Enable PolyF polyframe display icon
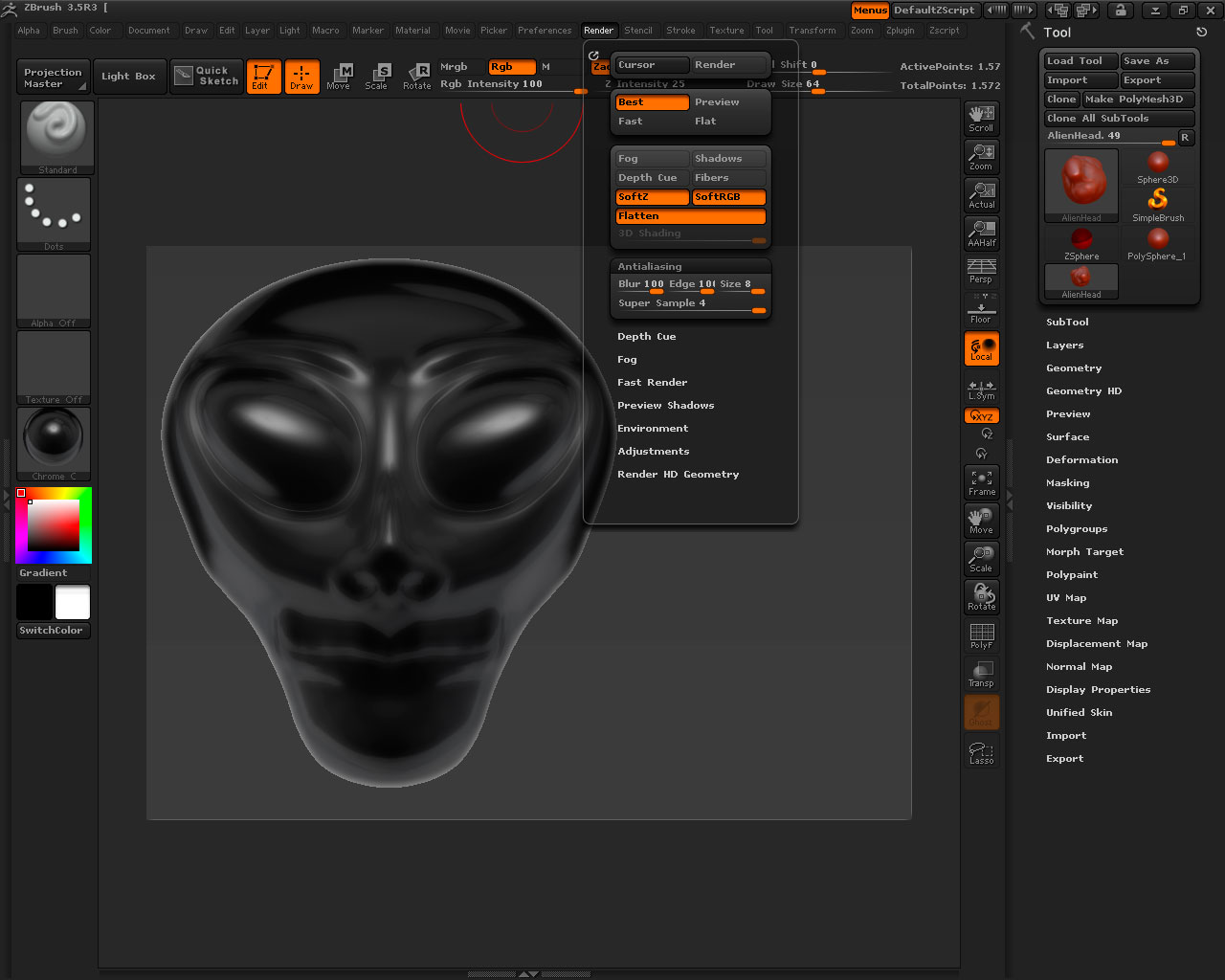Viewport: 1225px width, 980px height. tap(981, 635)
